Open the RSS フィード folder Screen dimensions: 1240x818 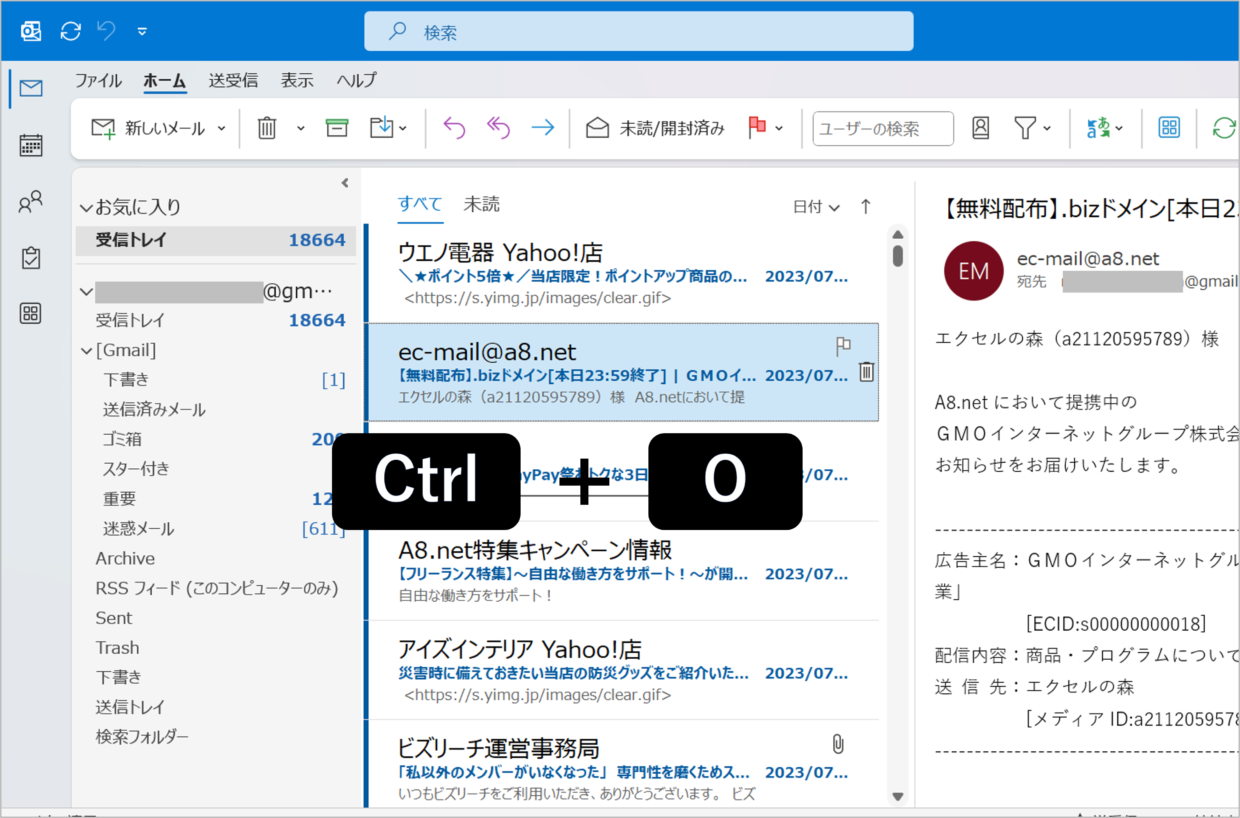(x=215, y=588)
